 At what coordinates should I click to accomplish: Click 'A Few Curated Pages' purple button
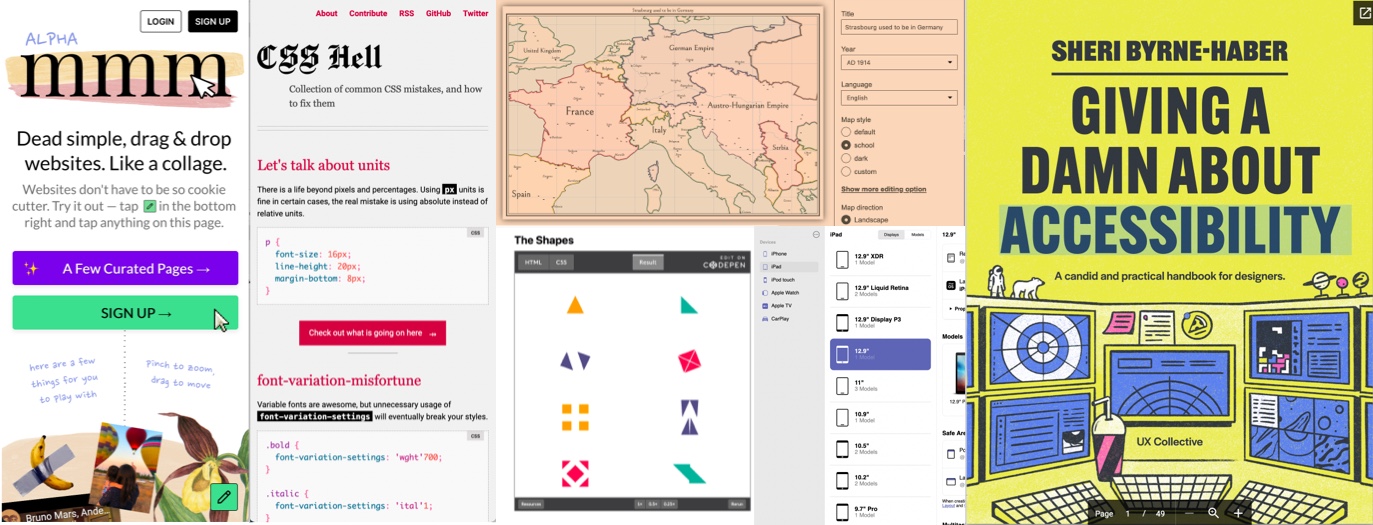tap(125, 268)
